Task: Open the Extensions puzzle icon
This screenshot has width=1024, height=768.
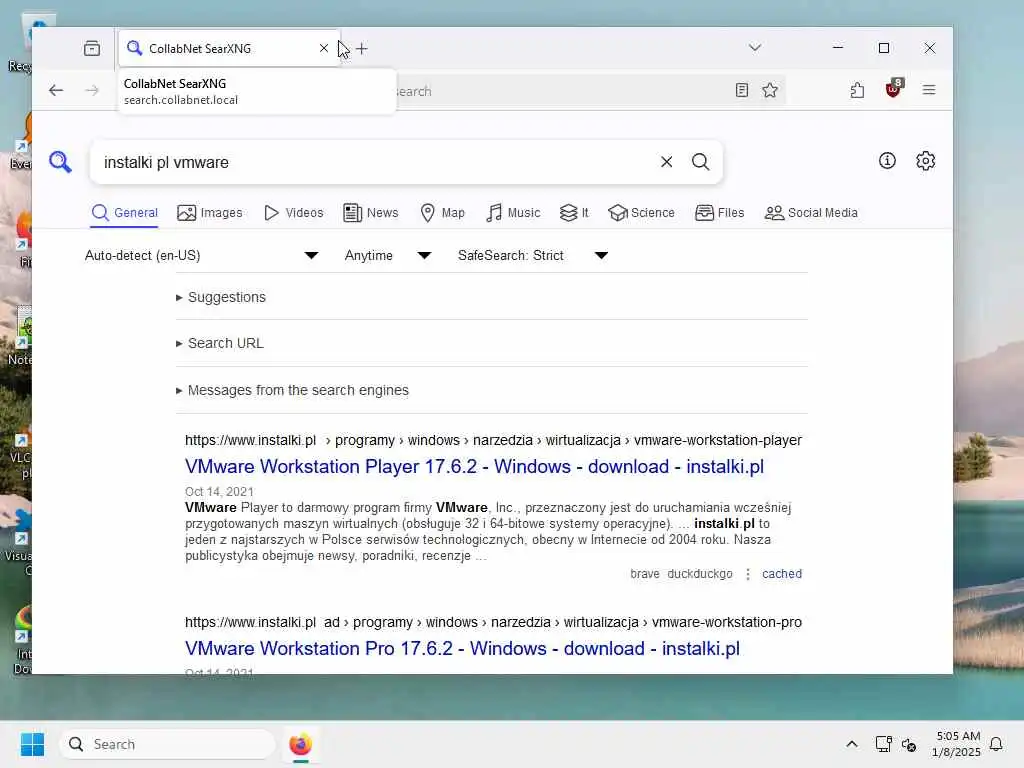Action: 857,90
